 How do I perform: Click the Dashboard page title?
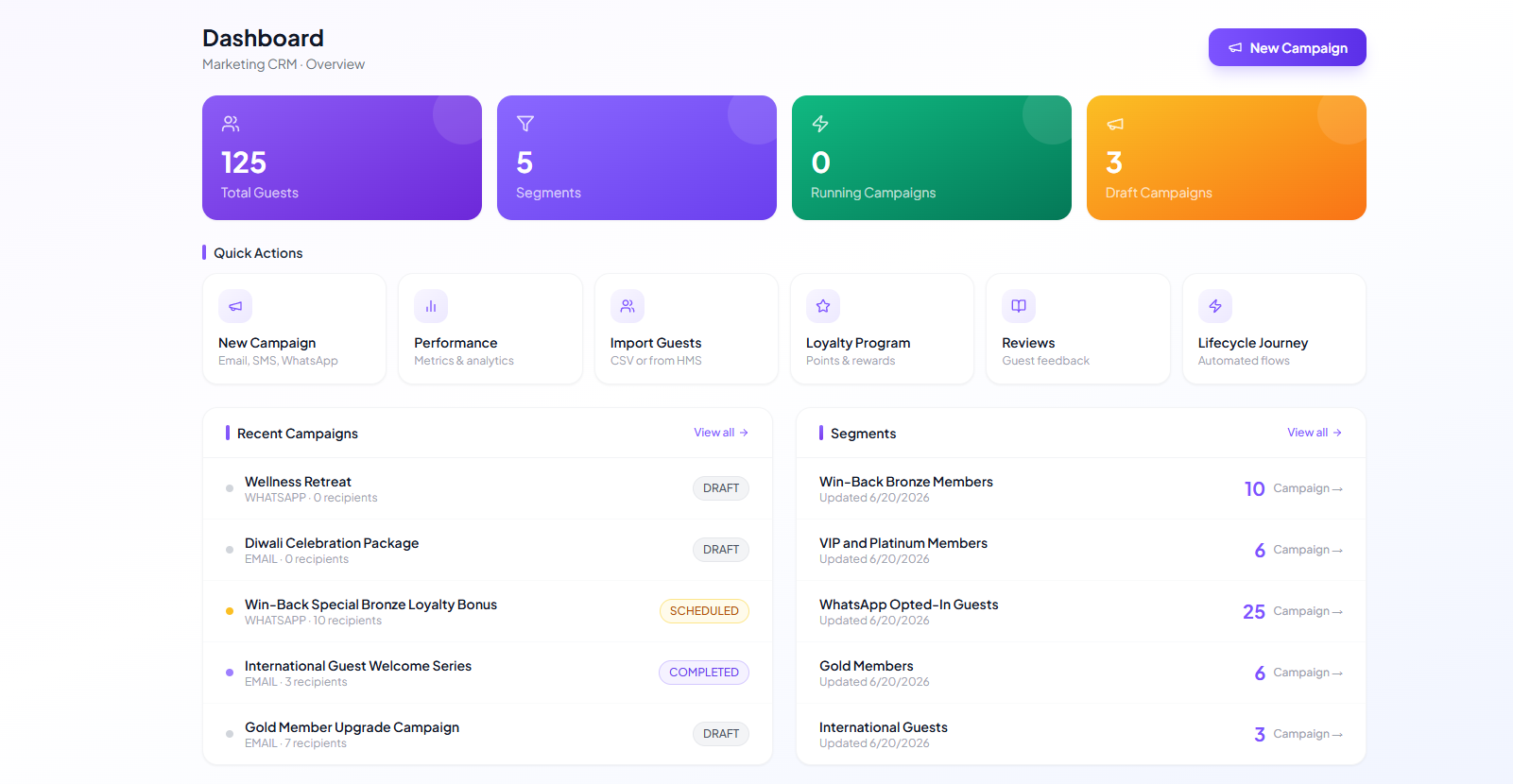point(263,38)
